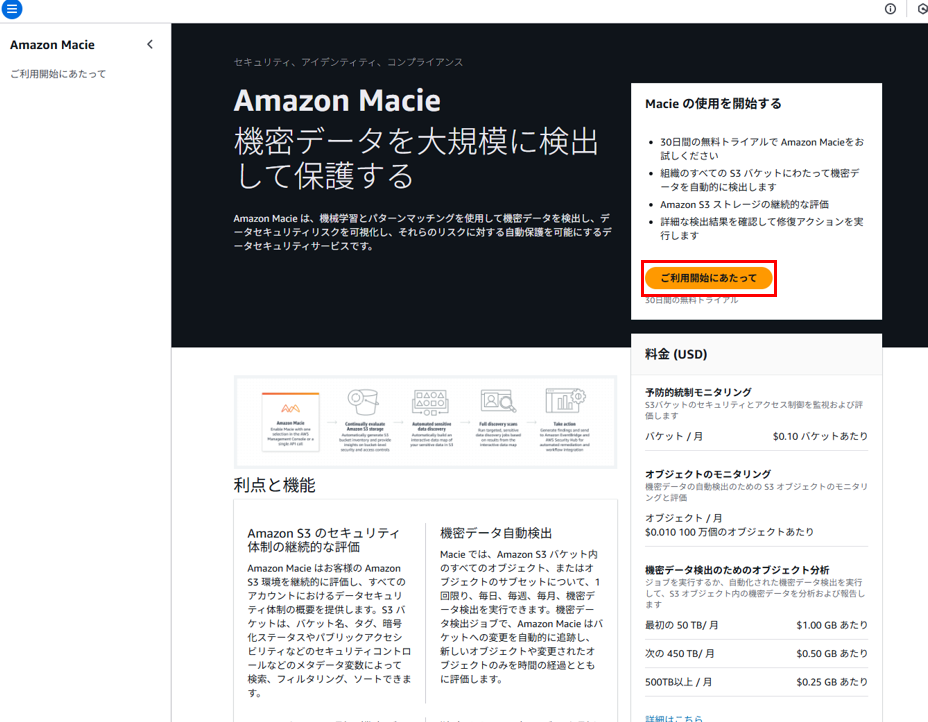Click the Amazon S3 のセキュリティ体制の継続的な評価 heading

coord(323,540)
